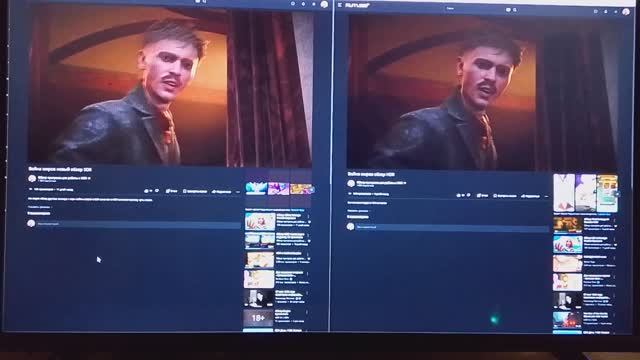Like the video in the right window
Screen dimensions: 640x360
tap(460, 195)
